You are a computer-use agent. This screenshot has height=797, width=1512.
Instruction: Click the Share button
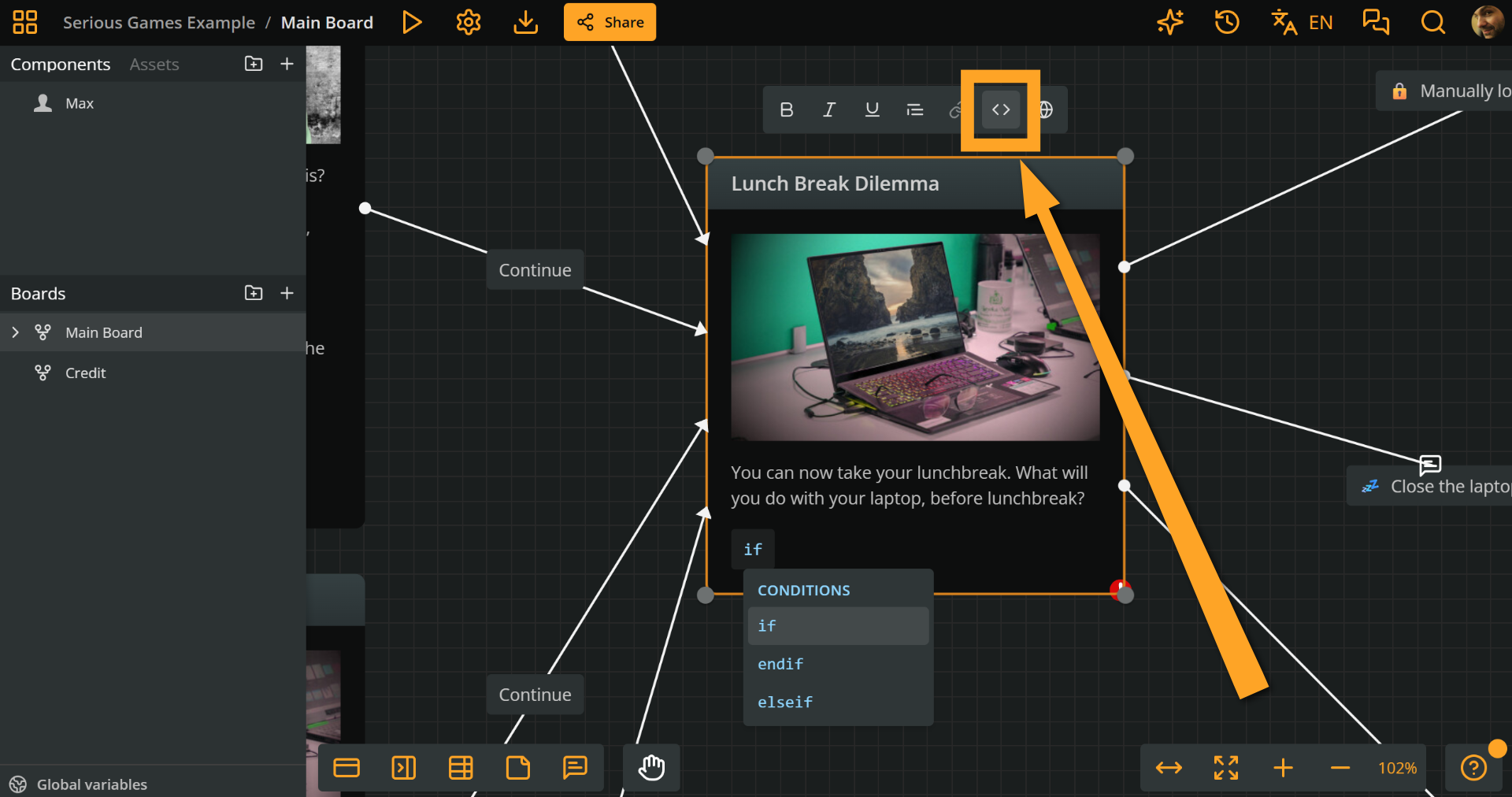610,22
